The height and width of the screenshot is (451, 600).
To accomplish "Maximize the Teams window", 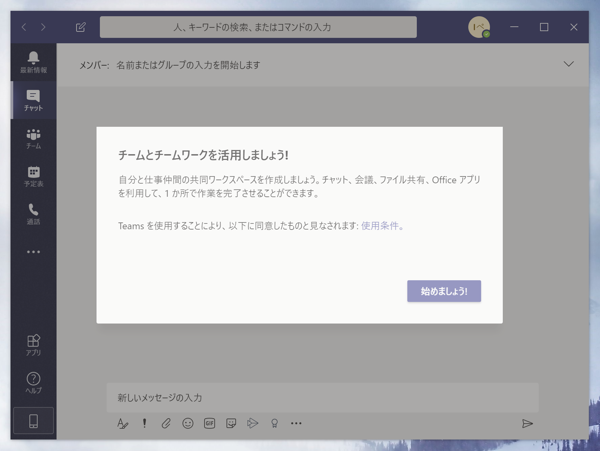I will [x=544, y=27].
